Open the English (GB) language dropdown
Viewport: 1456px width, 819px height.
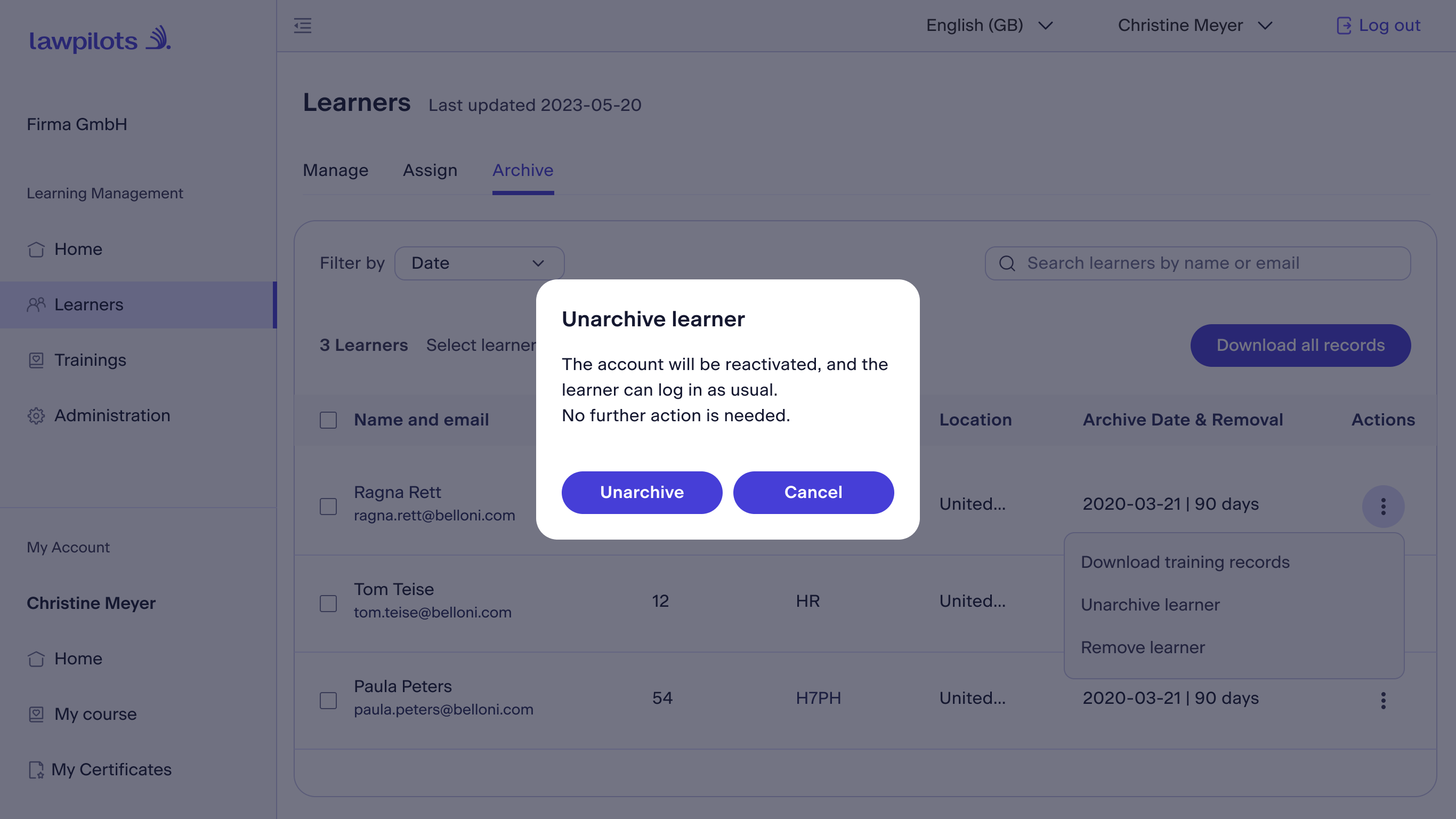pos(989,26)
